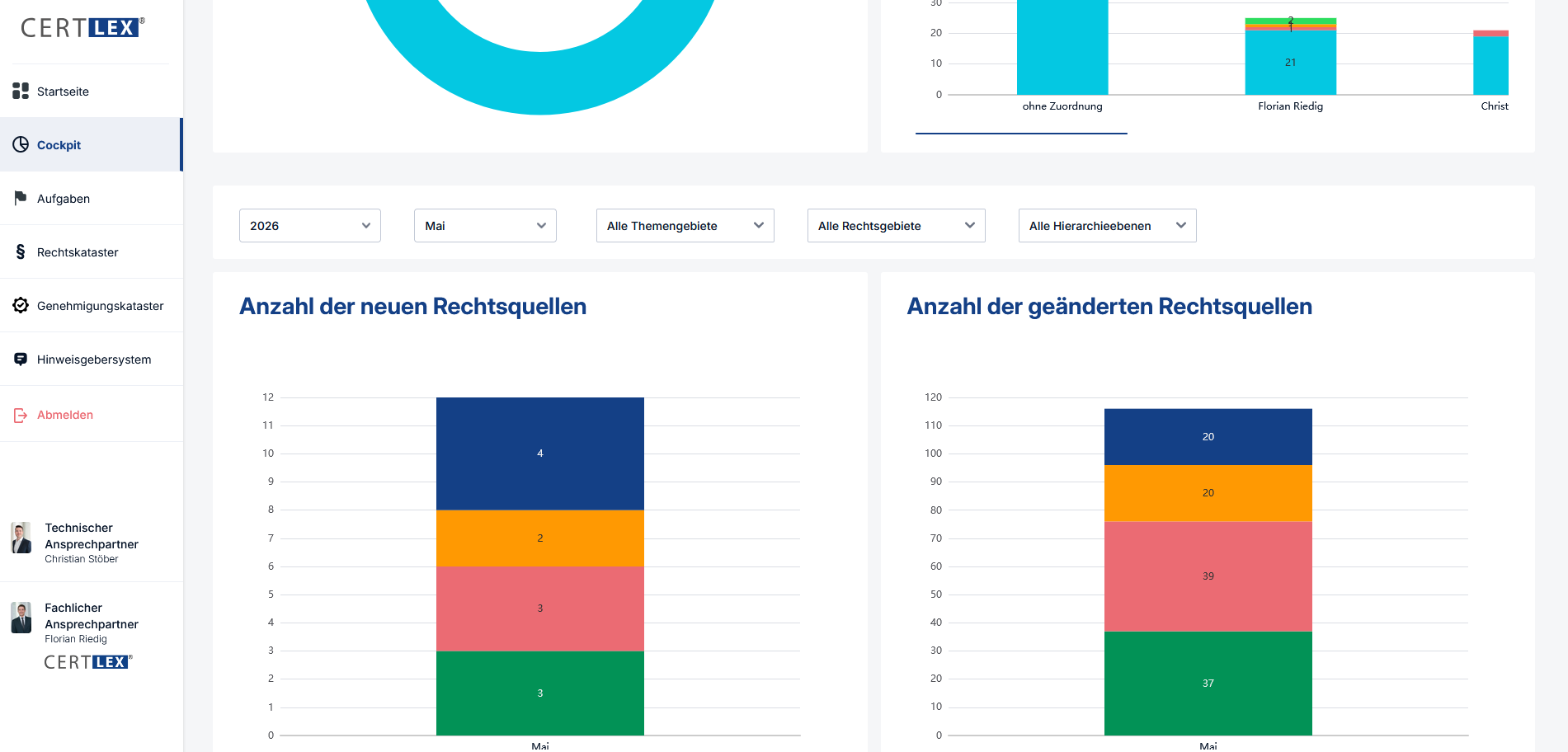This screenshot has width=1568, height=752.
Task: Click the Hinweisgebersystem speech bubble icon
Action: (21, 359)
